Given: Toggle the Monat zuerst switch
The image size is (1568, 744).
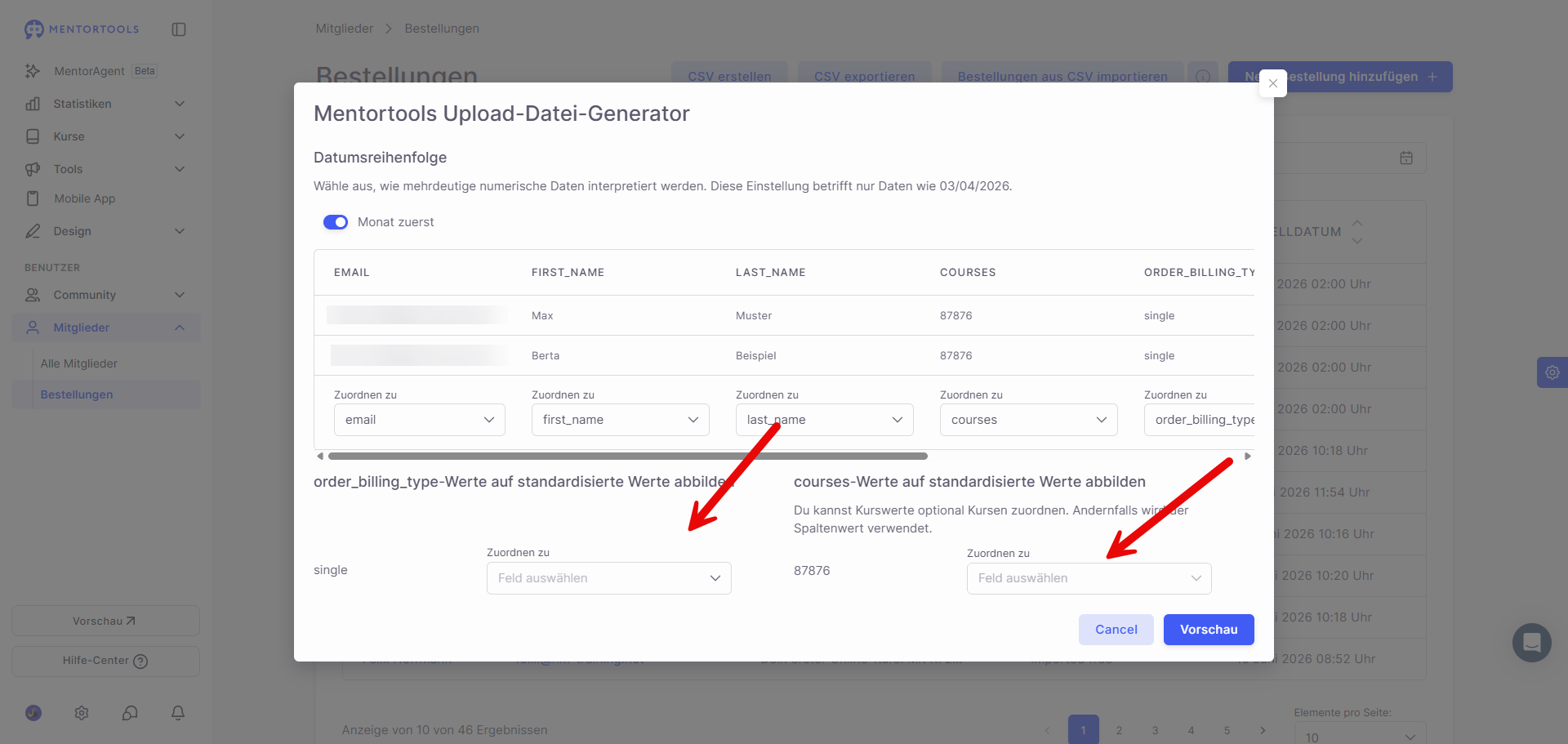Looking at the screenshot, I should pos(336,222).
